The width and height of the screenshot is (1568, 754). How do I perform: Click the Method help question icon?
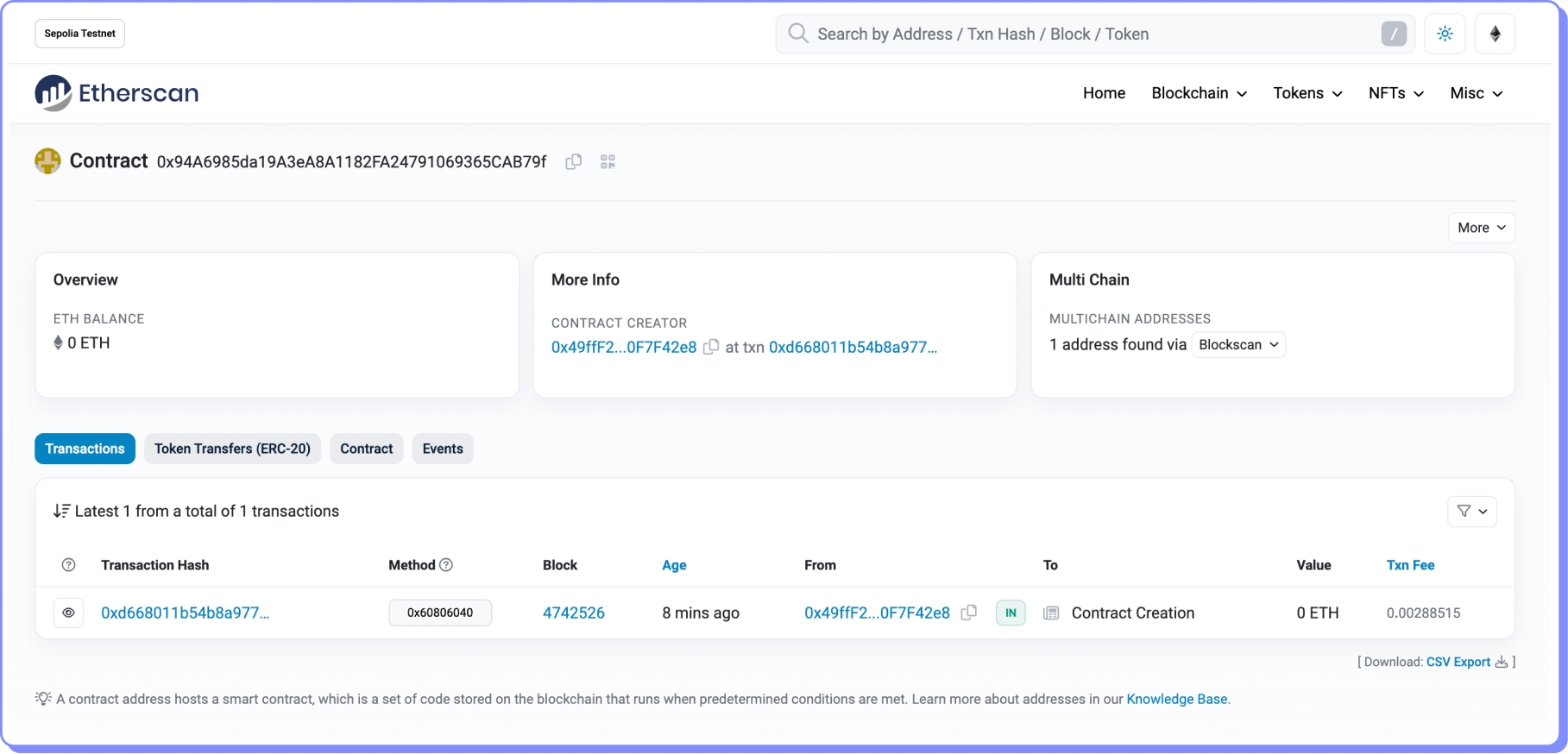(446, 565)
